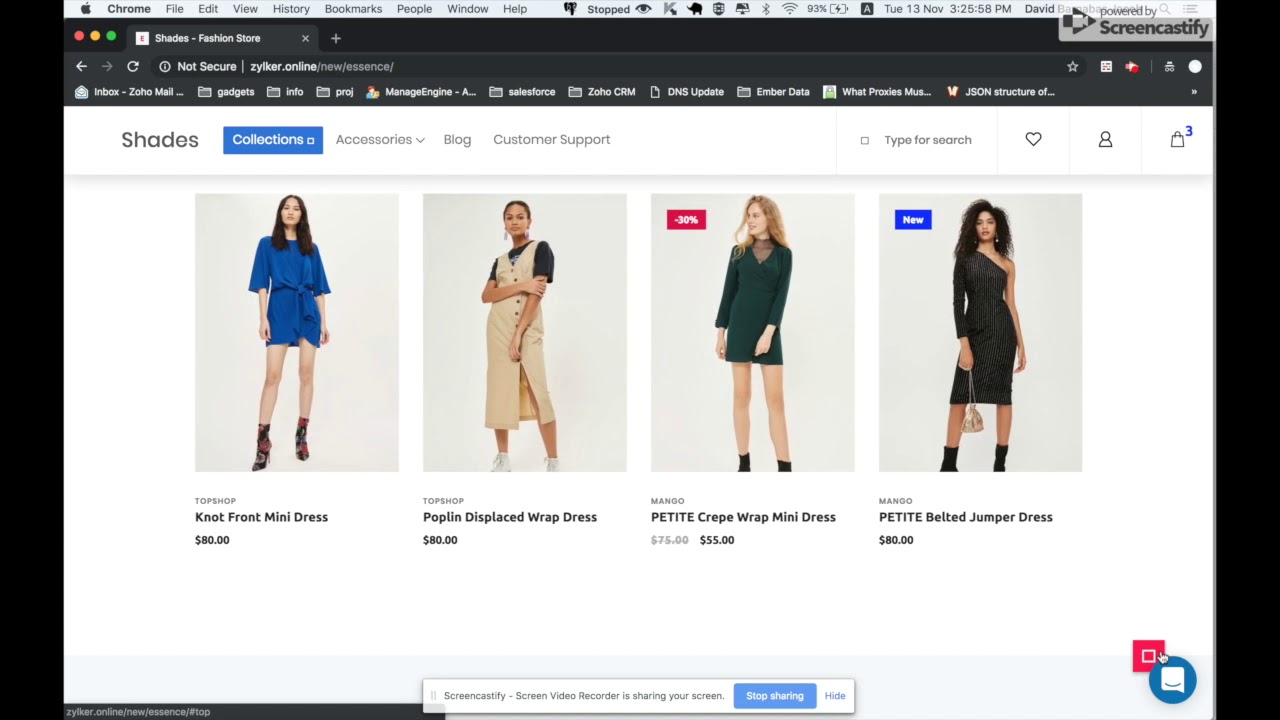Open Customer Support page

click(x=551, y=140)
